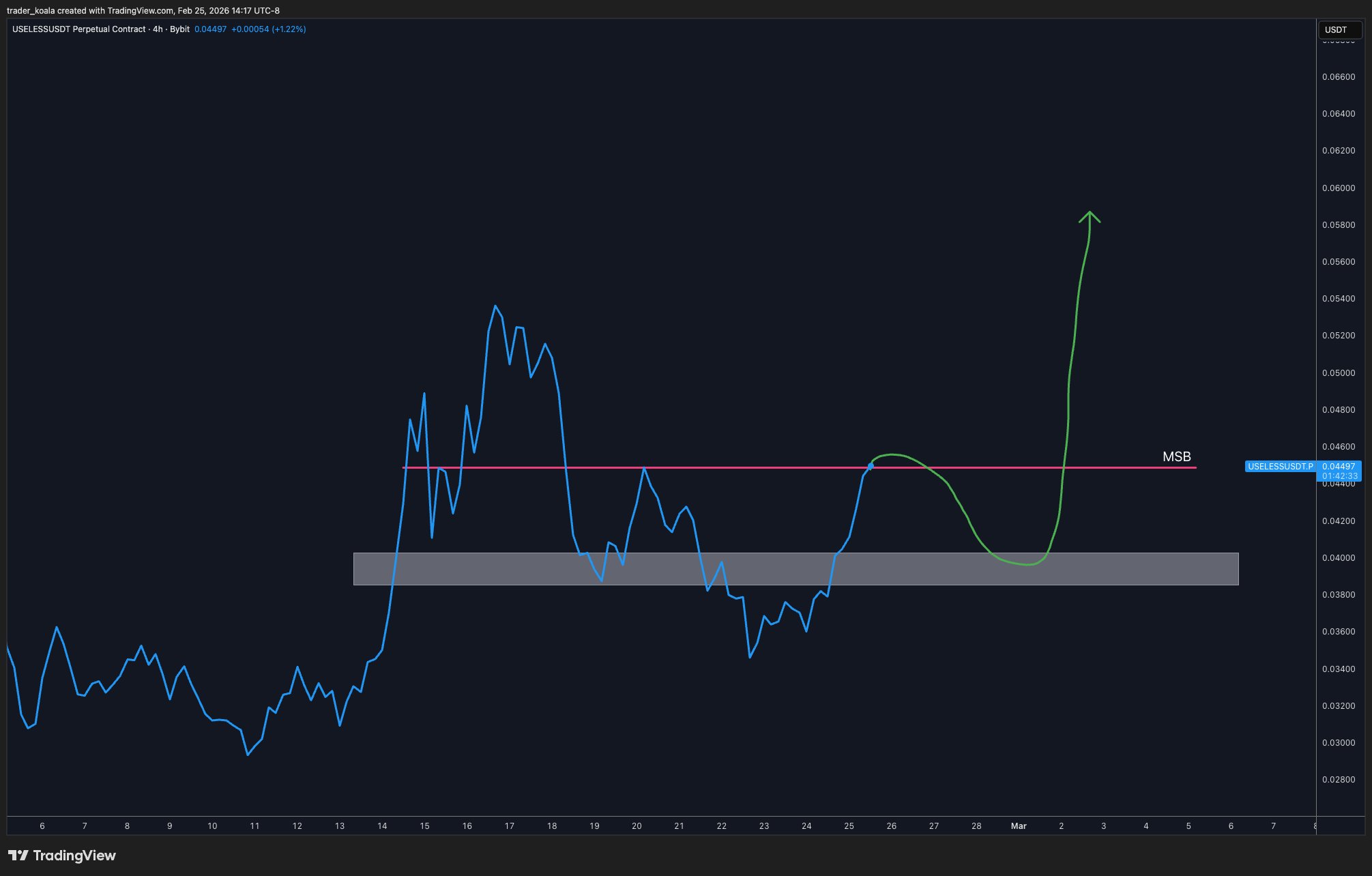Click the Mar label on time axis
1372x876 pixels.
pos(1018,826)
